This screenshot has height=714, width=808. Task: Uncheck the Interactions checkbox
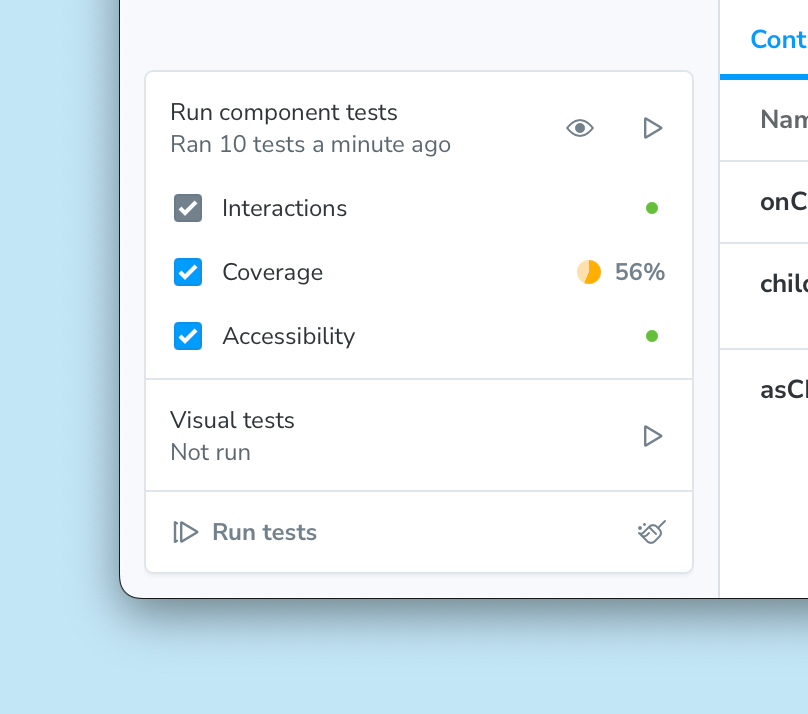pyautogui.click(x=188, y=208)
